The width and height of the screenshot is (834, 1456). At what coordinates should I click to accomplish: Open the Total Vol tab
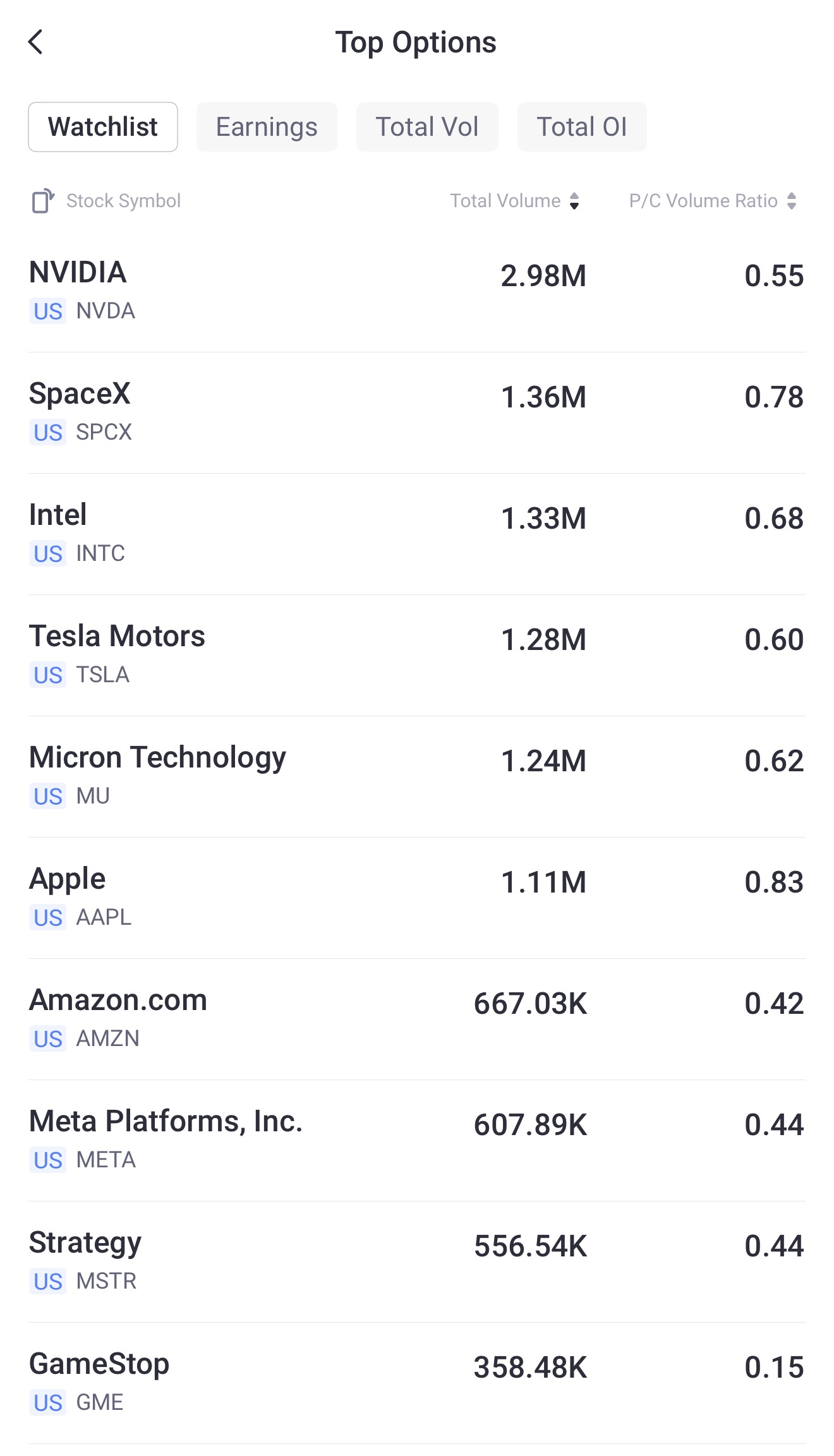click(x=427, y=127)
